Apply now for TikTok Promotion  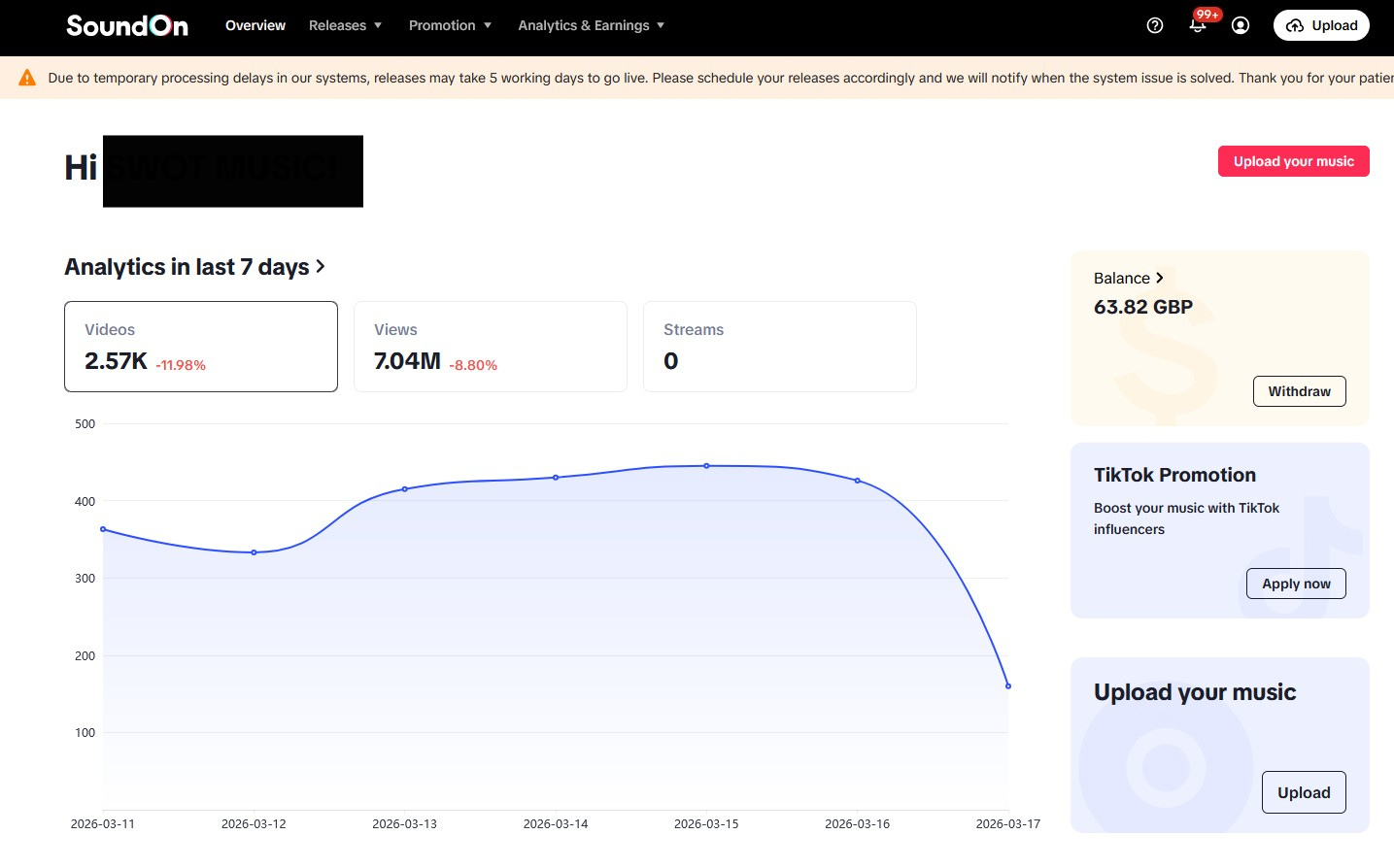[1296, 584]
